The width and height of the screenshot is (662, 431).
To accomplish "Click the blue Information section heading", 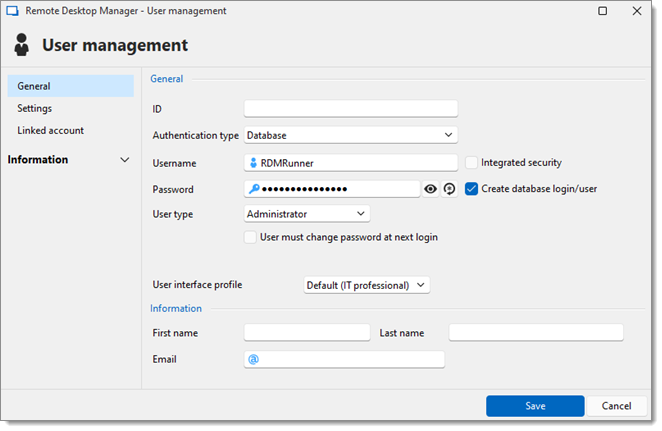I will 176,309.
